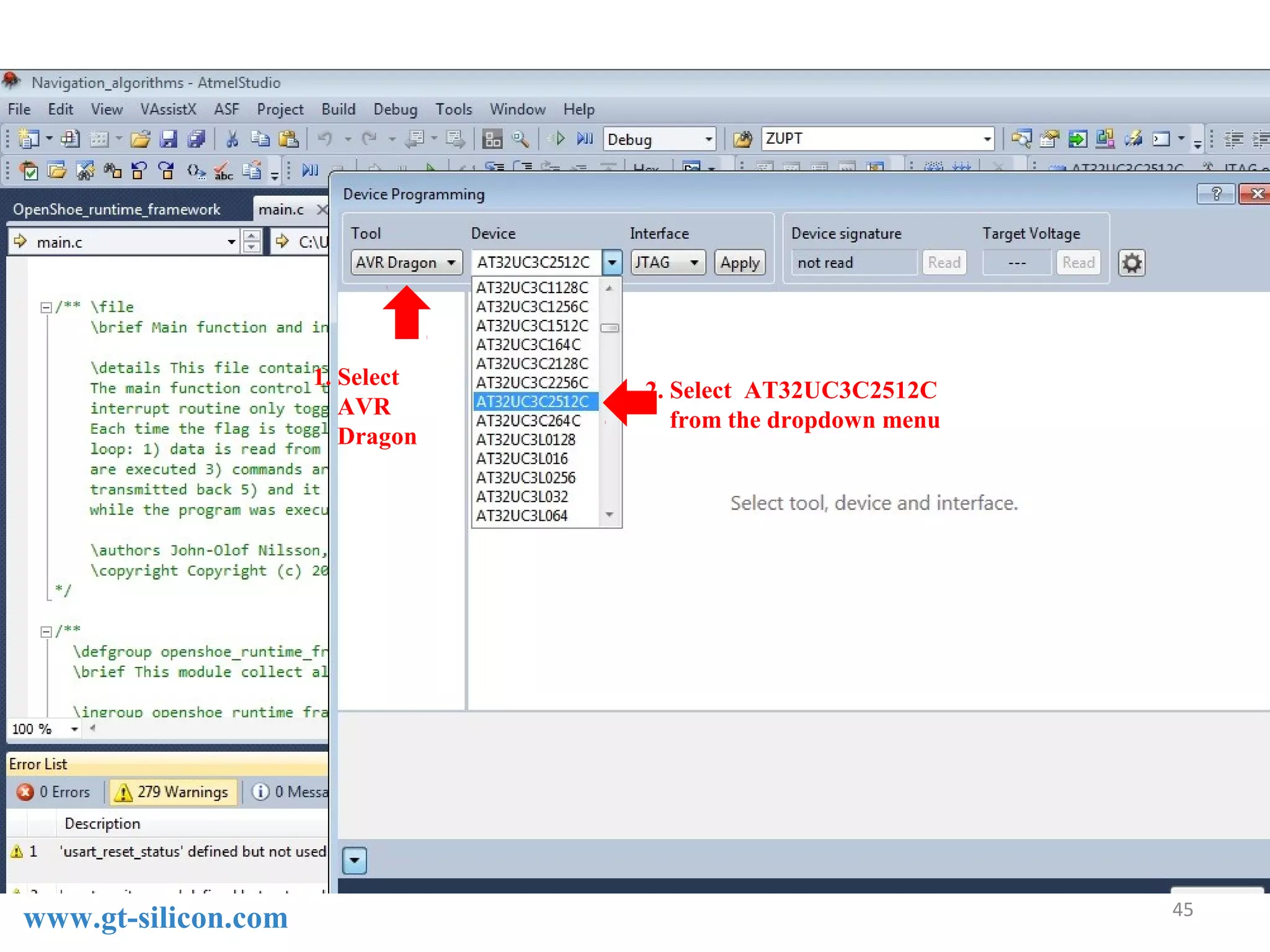Click the Save floppy disk icon
The image size is (1270, 952).
click(x=169, y=139)
